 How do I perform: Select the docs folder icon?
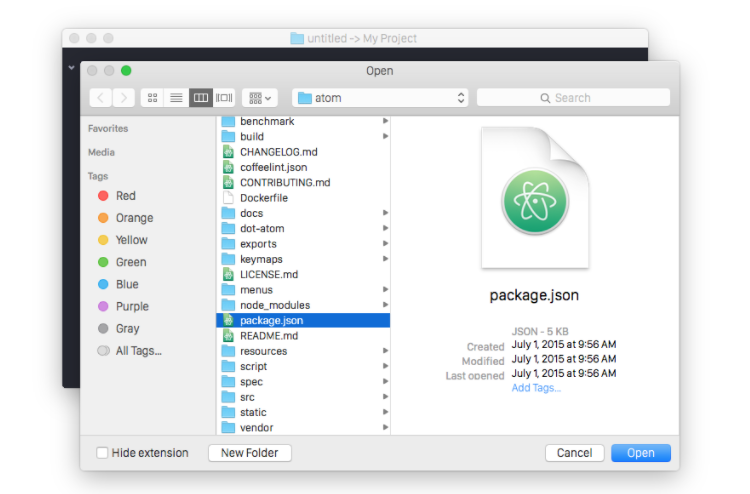click(228, 213)
